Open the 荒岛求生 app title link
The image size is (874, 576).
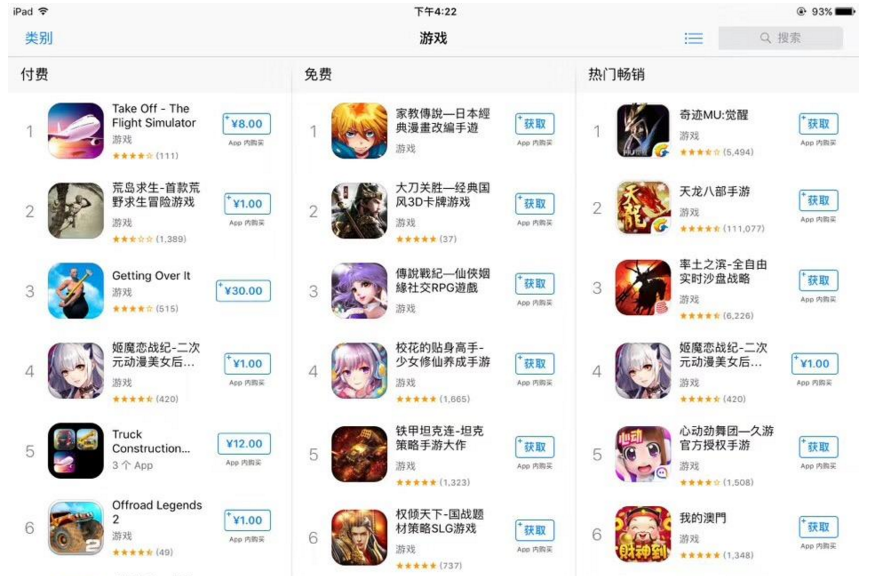pyautogui.click(x=156, y=195)
